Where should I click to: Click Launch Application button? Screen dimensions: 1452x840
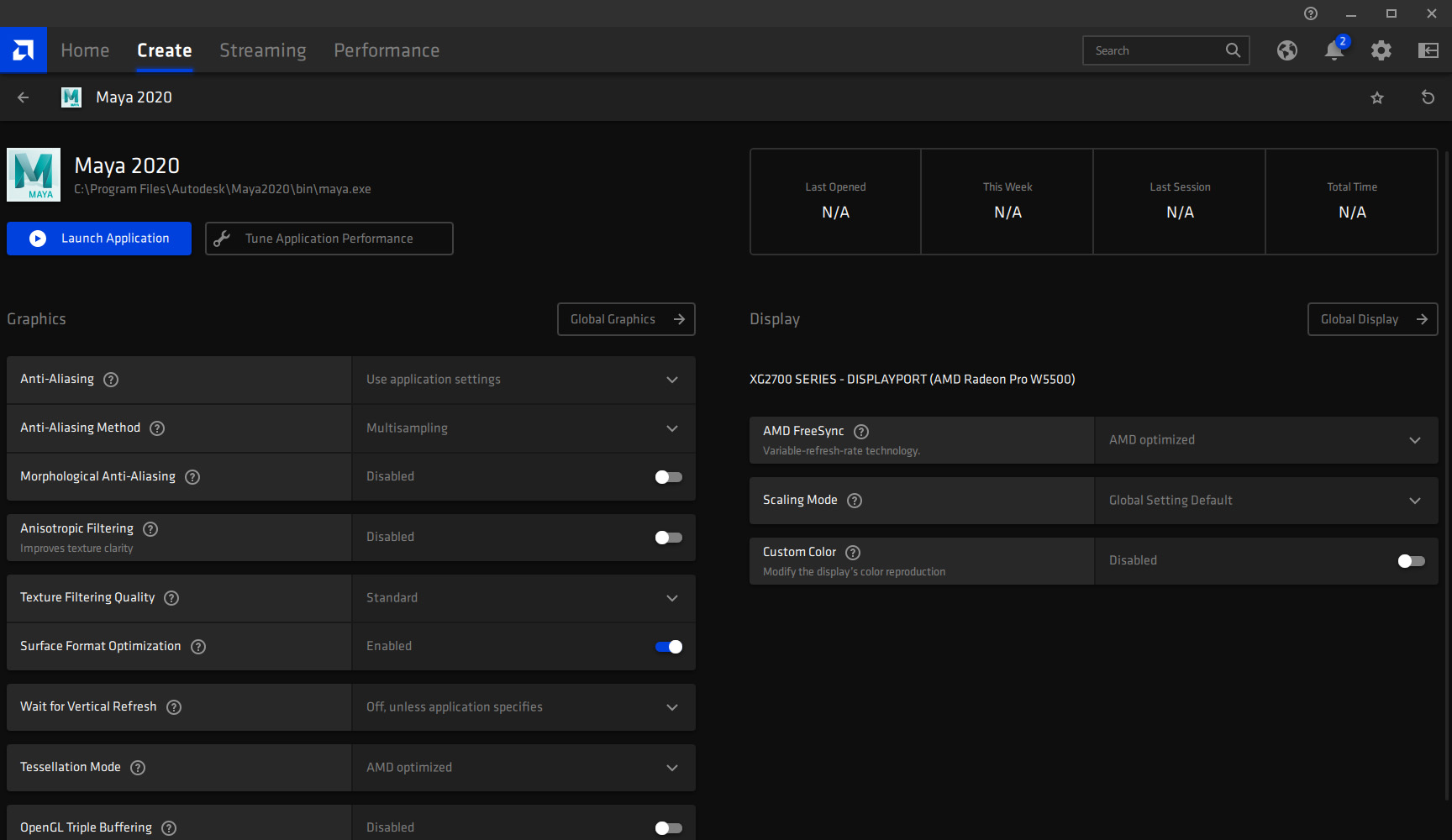pyautogui.click(x=99, y=239)
